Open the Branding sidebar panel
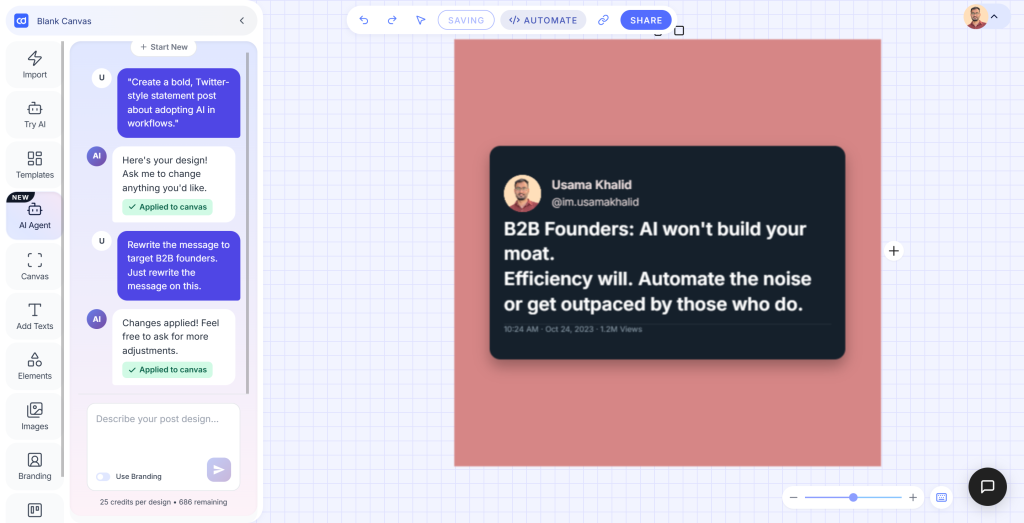Viewport: 1024px width, 523px height. 35,466
